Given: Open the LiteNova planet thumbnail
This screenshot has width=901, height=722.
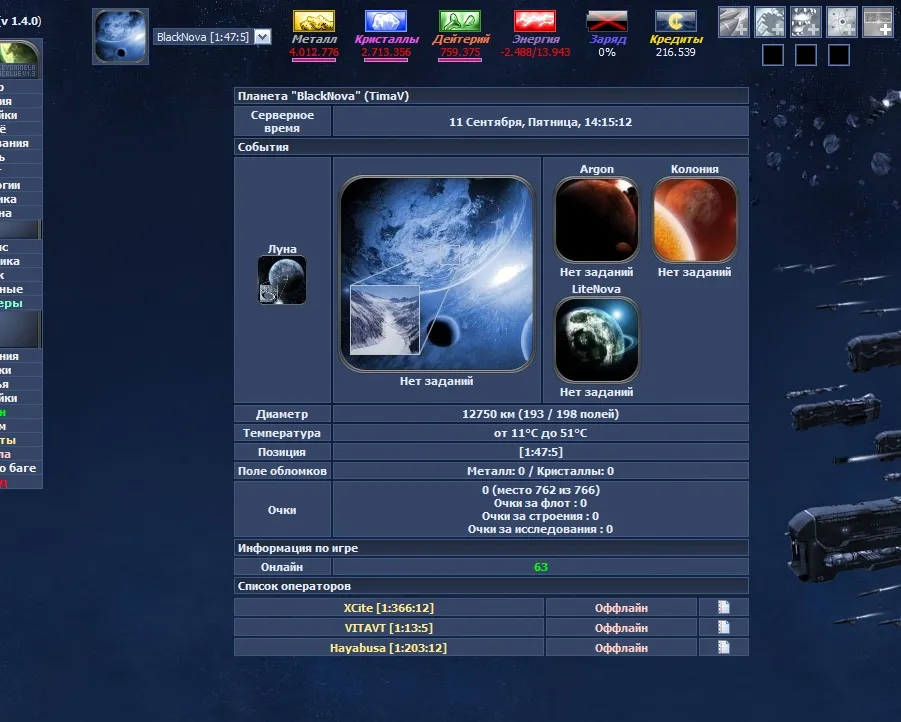Looking at the screenshot, I should pos(596,340).
